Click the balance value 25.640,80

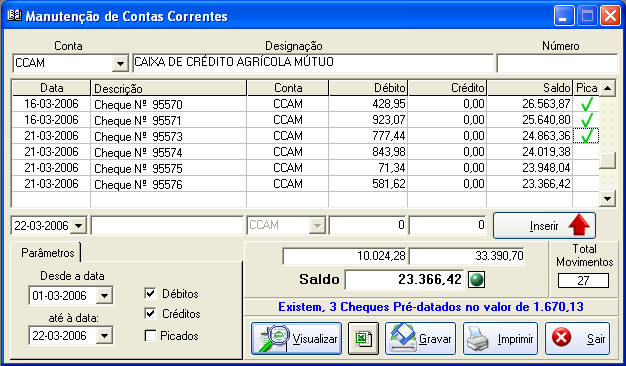546,120
